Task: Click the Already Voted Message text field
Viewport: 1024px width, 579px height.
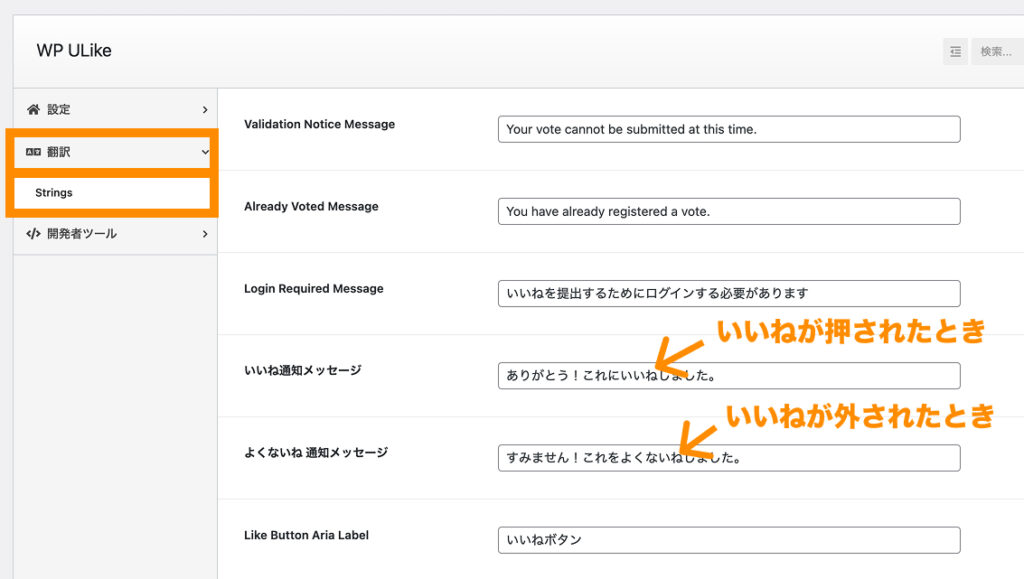Action: click(x=728, y=211)
